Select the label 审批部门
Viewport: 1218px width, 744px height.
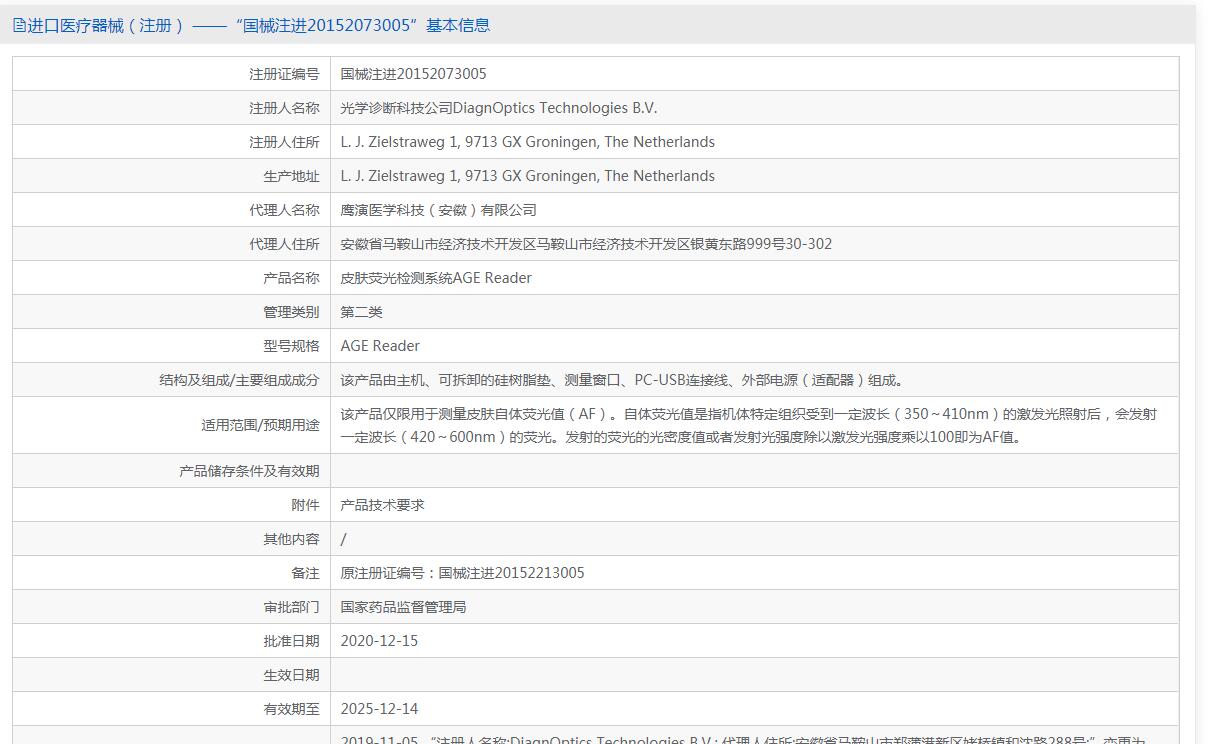291,607
